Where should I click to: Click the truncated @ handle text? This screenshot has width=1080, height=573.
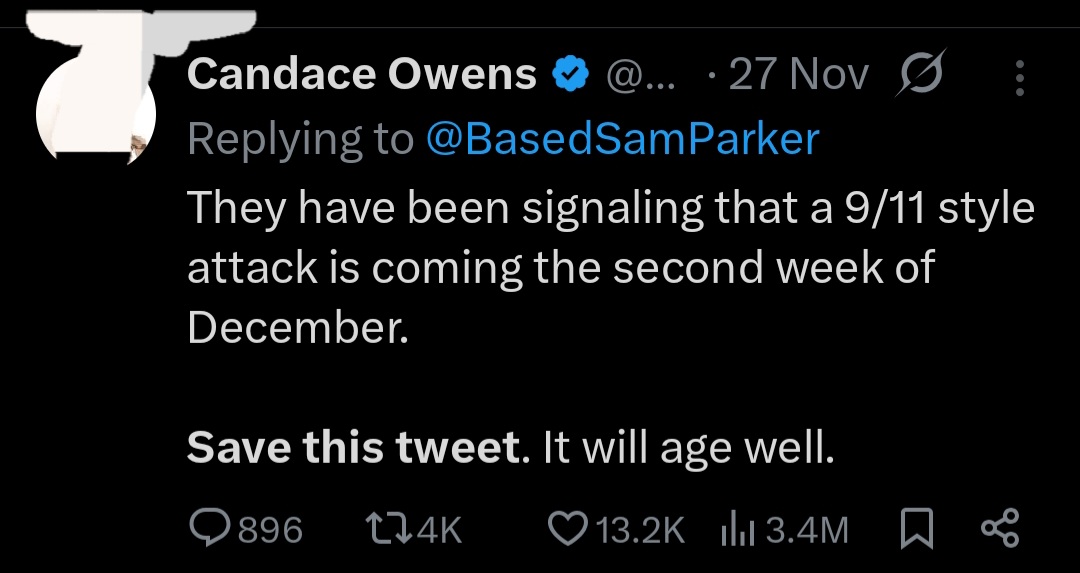click(x=641, y=75)
